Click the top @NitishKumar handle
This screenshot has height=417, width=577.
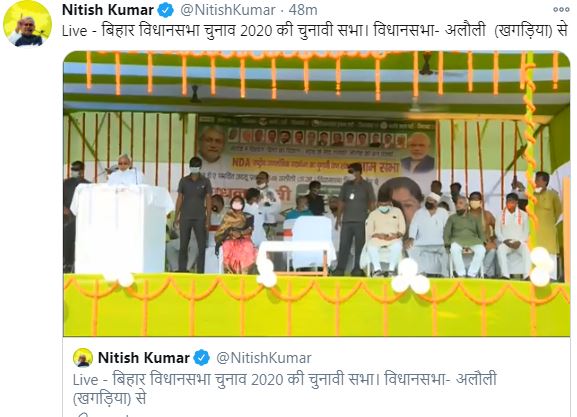coord(227,10)
